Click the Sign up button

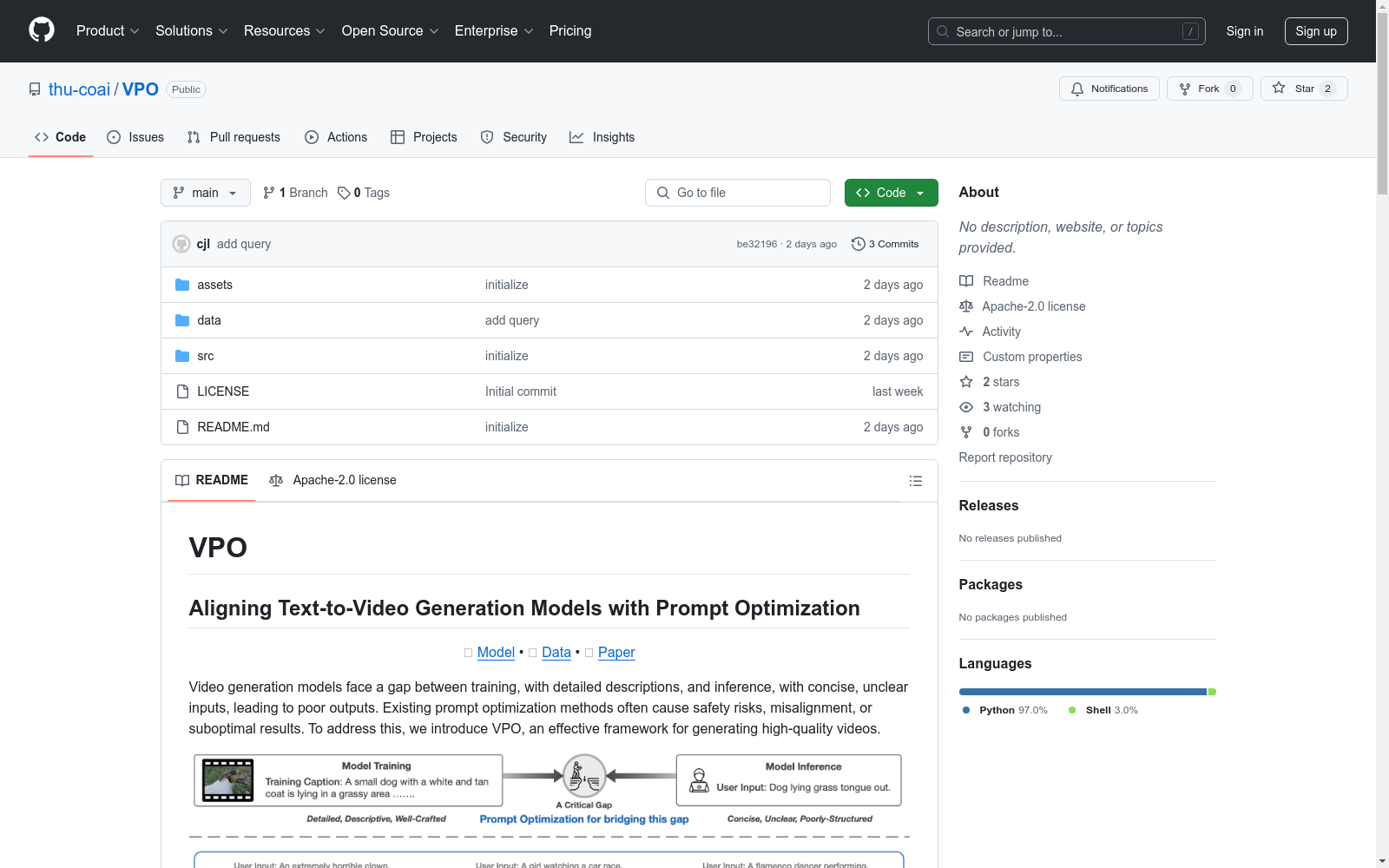1315,31
